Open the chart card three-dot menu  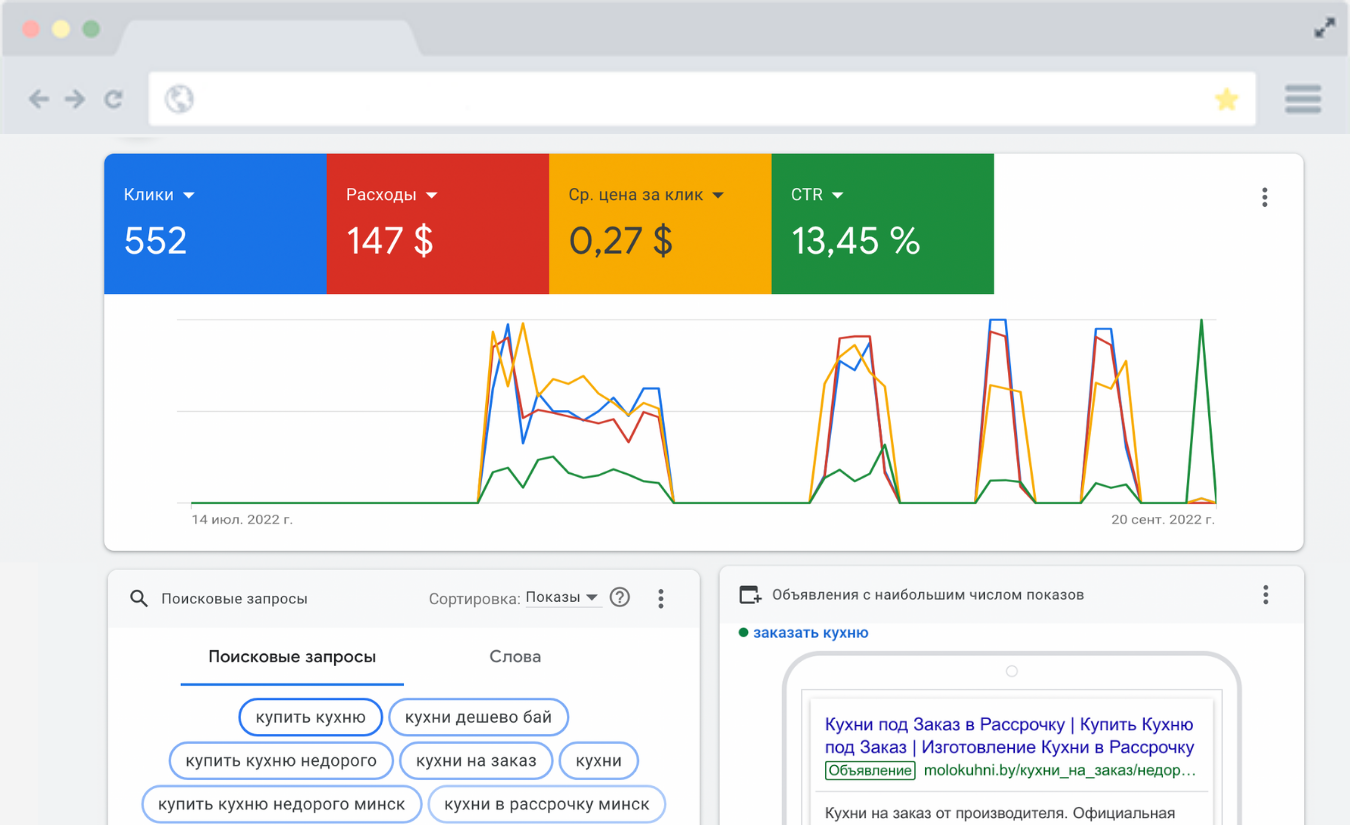[x=1265, y=197]
